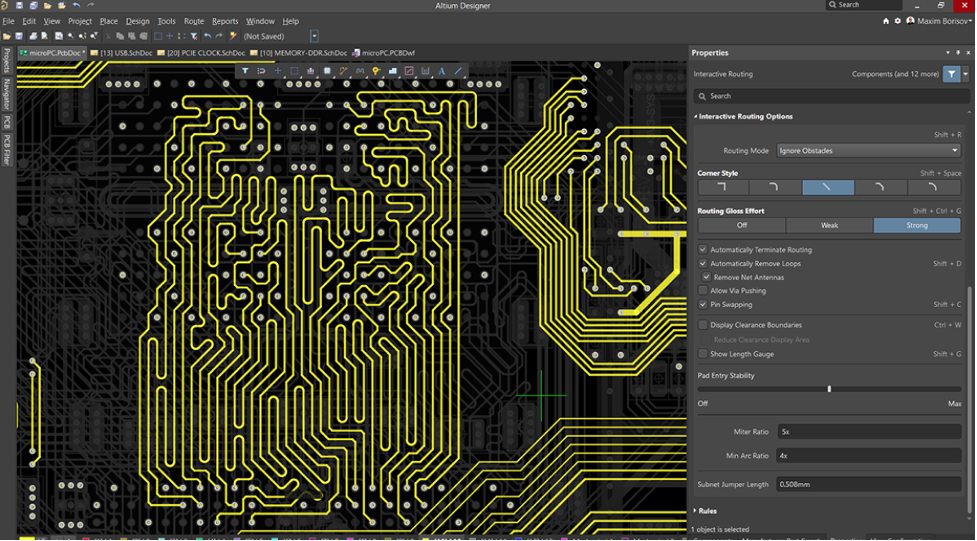Enable Display Clearance Boundaries checkbox
The image size is (977, 541).
[703, 325]
